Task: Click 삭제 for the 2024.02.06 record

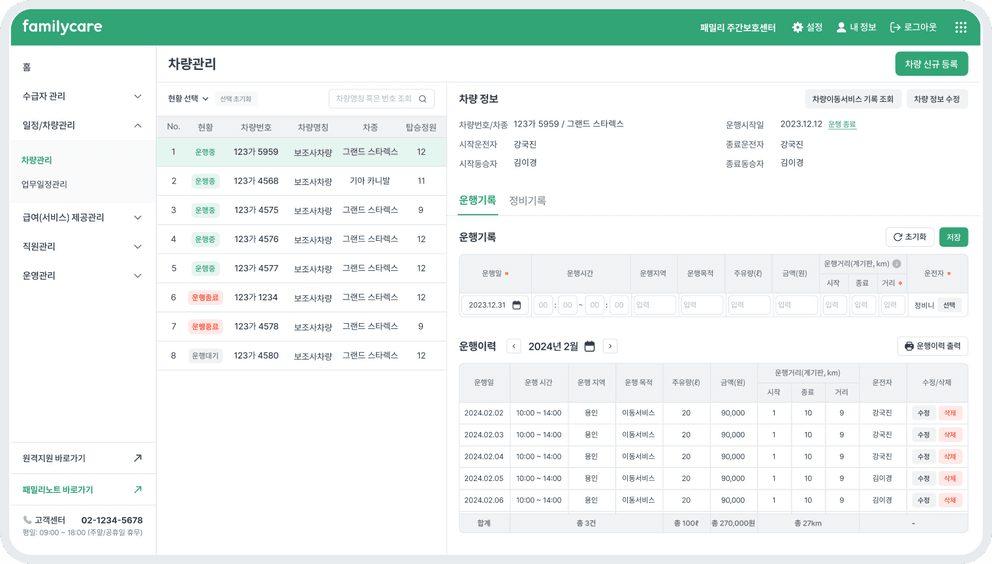Action: [950, 500]
